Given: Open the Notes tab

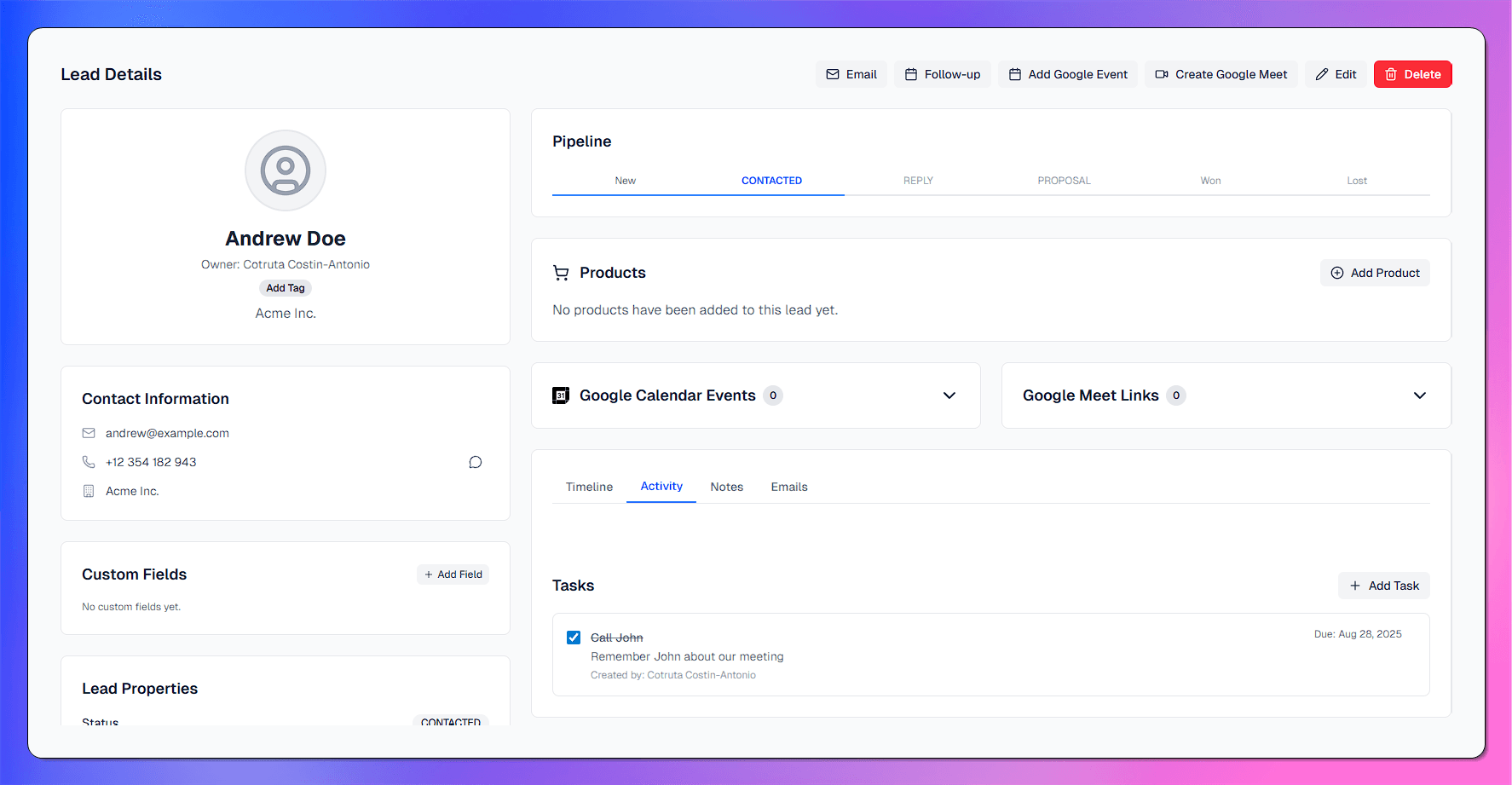Looking at the screenshot, I should 726,487.
